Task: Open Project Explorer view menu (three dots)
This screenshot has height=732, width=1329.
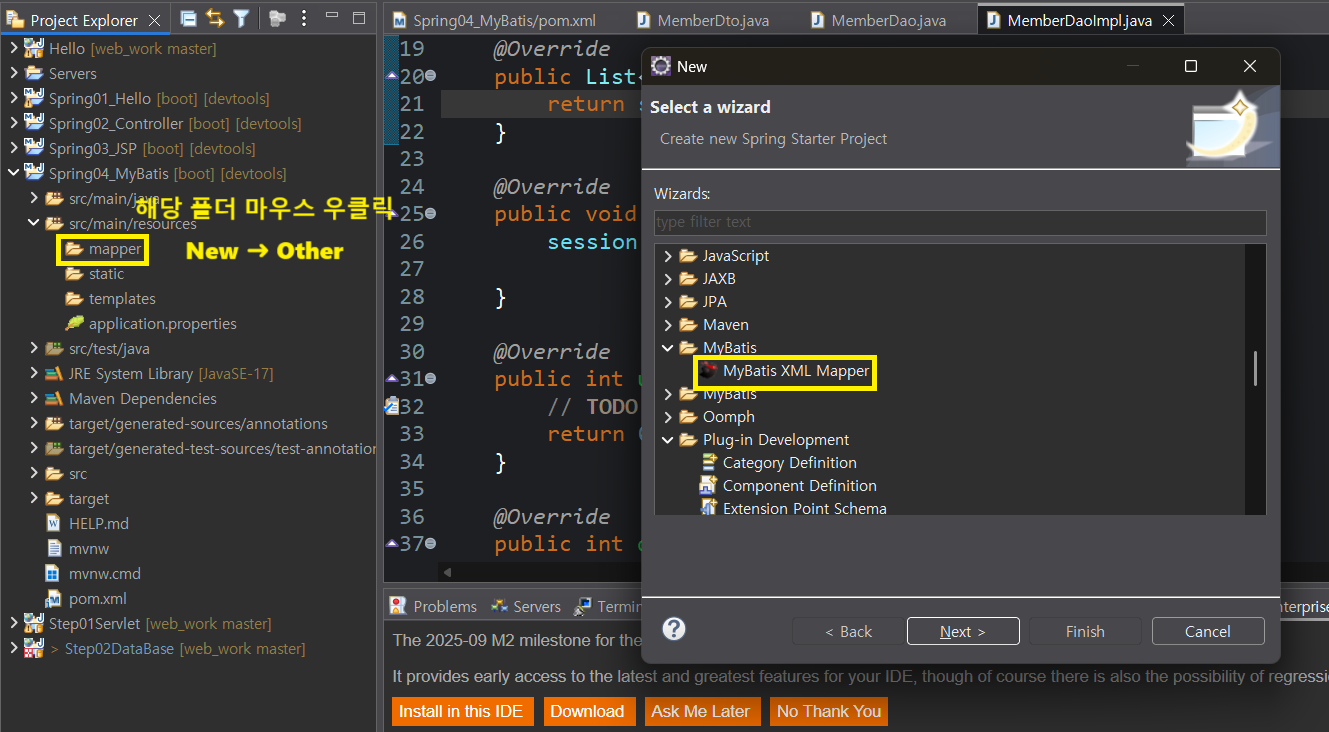Action: (x=304, y=18)
